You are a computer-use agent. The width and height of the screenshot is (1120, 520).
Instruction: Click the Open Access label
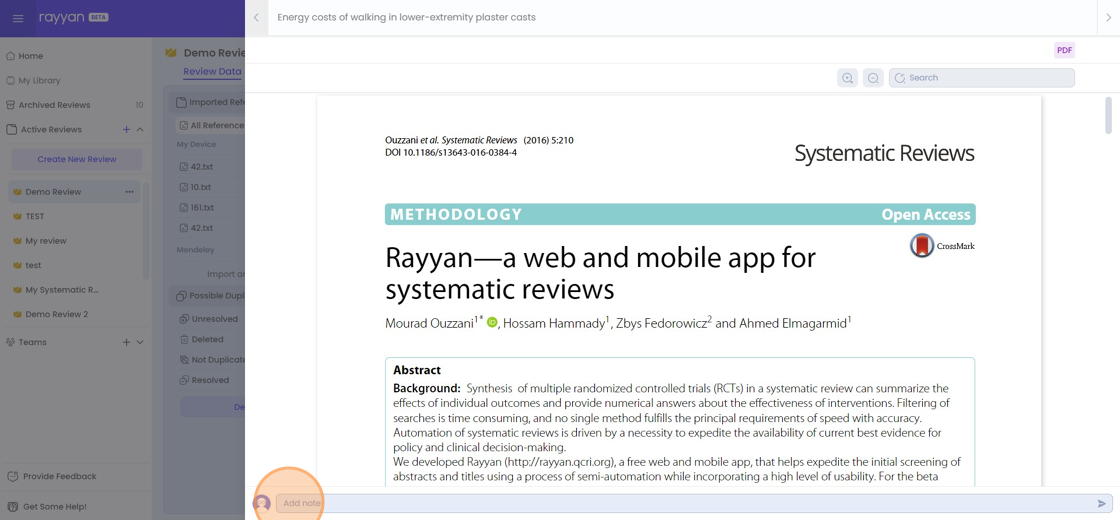926,214
